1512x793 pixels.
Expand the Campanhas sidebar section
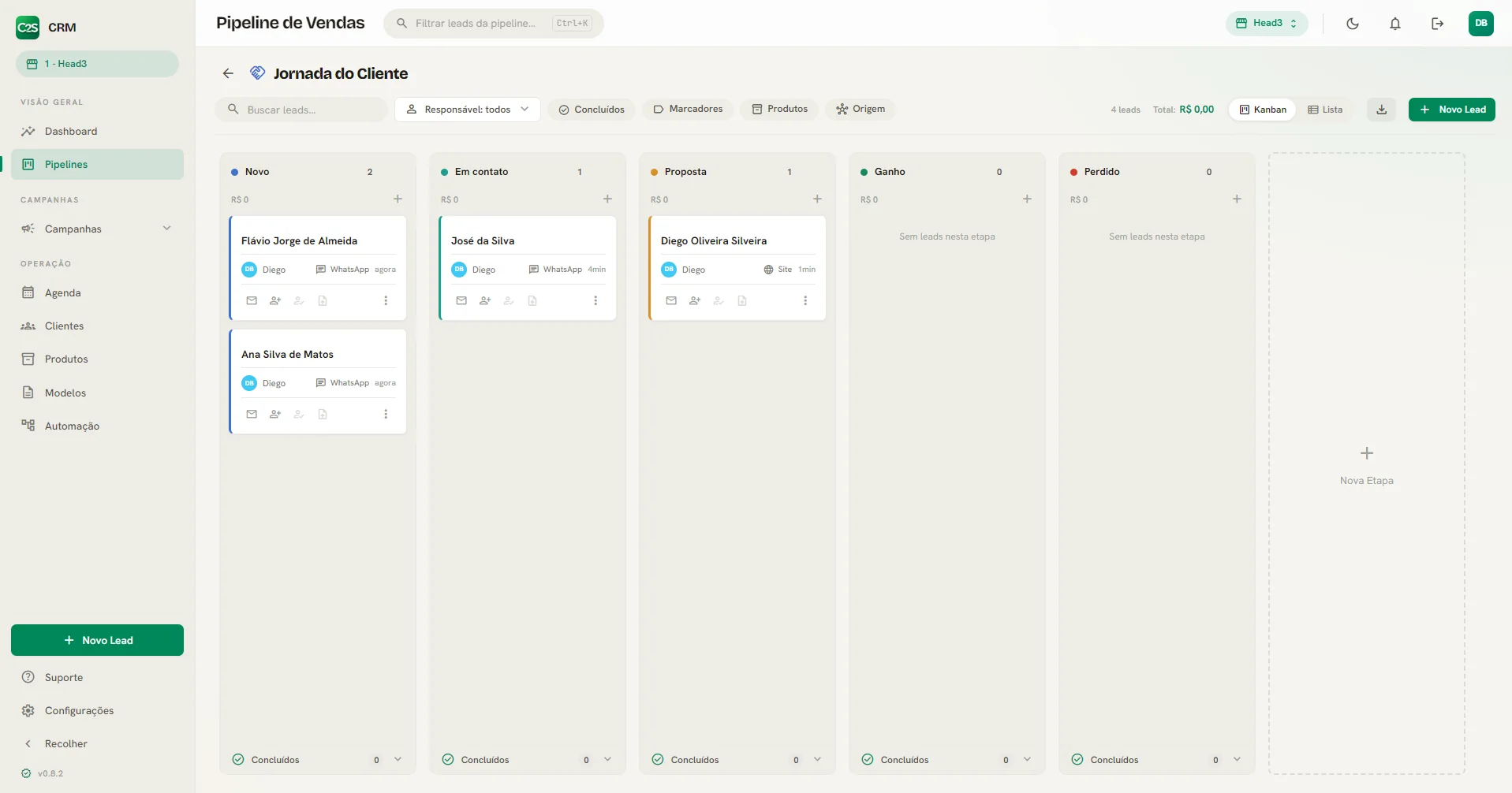click(97, 229)
